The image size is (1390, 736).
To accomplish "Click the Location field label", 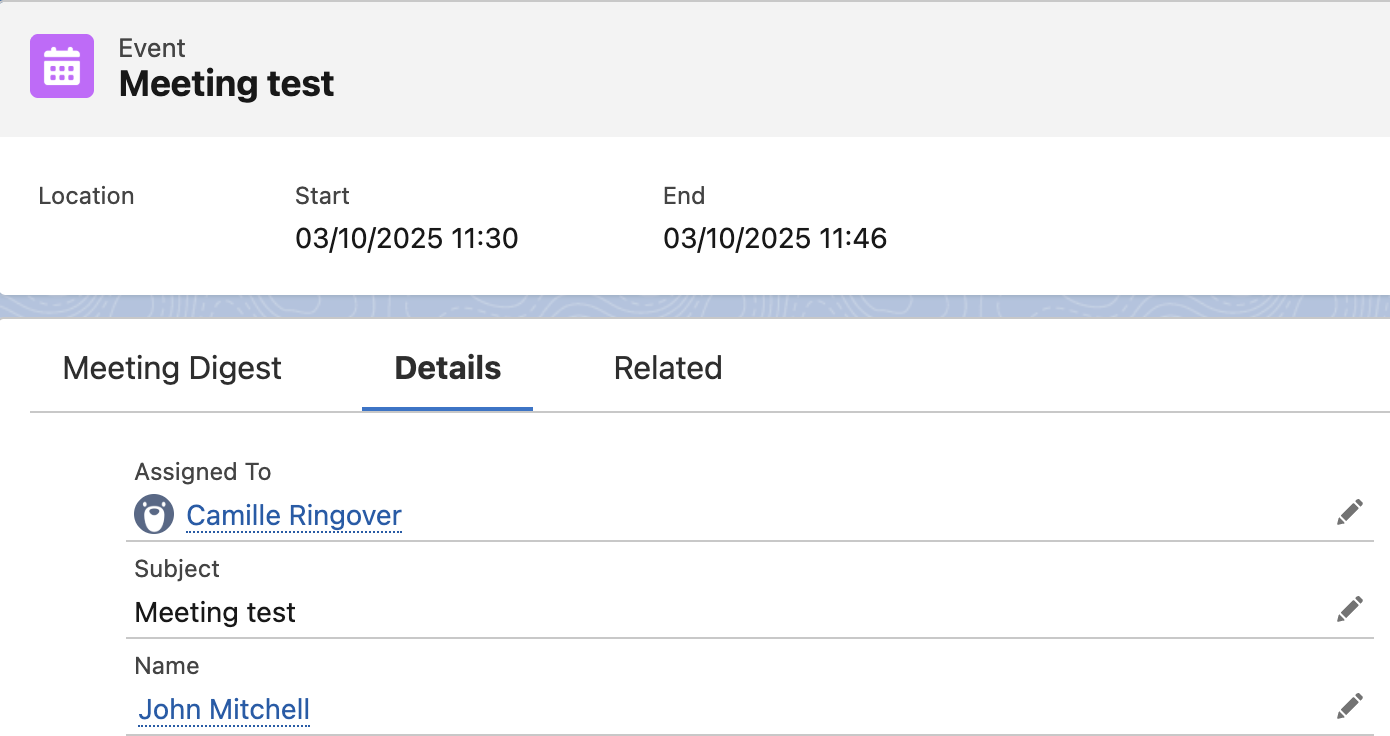I will coord(86,196).
